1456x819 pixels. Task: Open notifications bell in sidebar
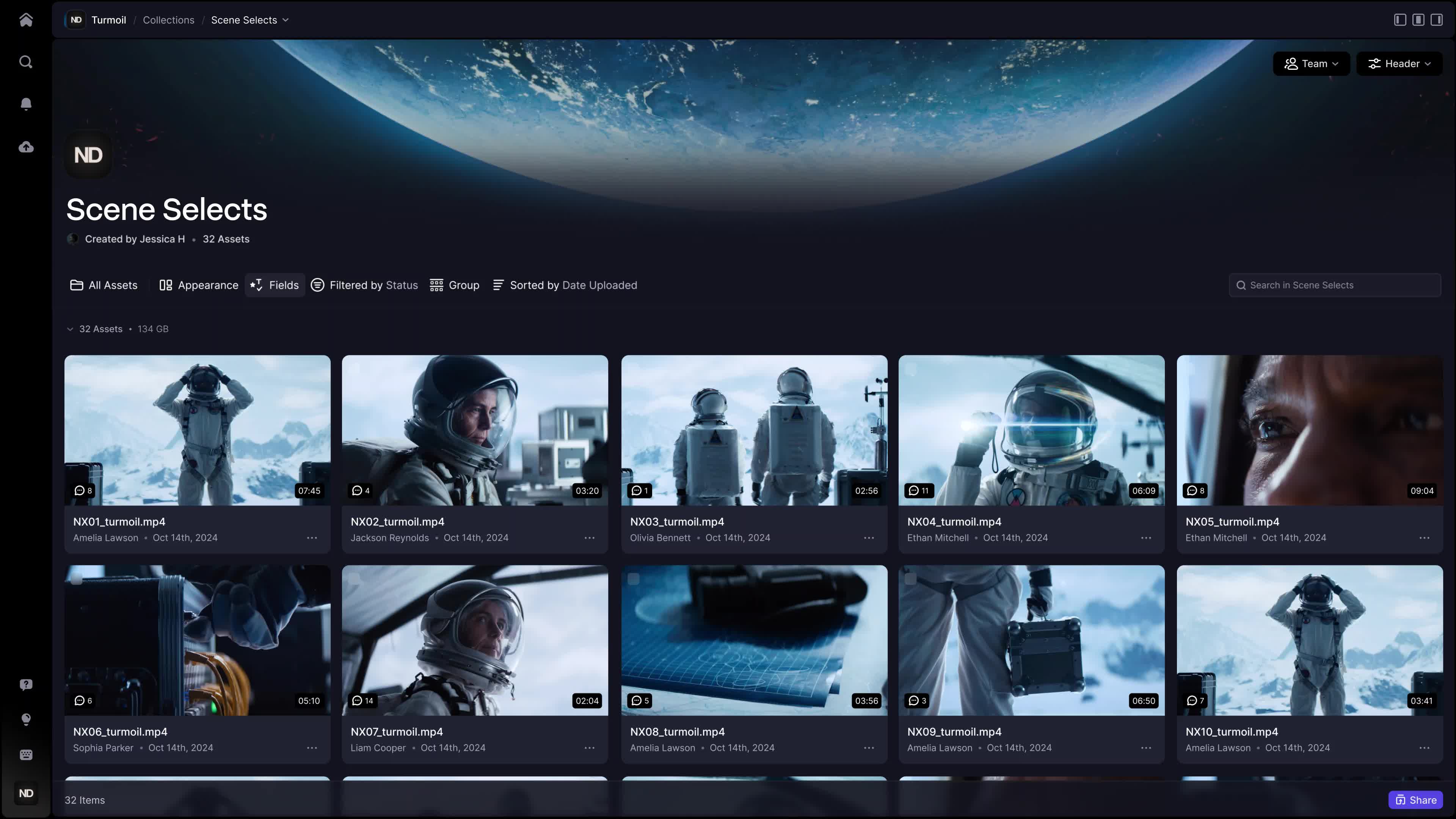pyautogui.click(x=26, y=104)
